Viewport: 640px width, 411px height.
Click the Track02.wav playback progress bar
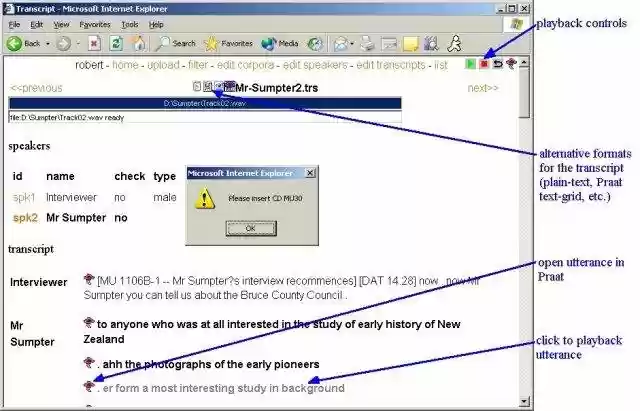205,104
